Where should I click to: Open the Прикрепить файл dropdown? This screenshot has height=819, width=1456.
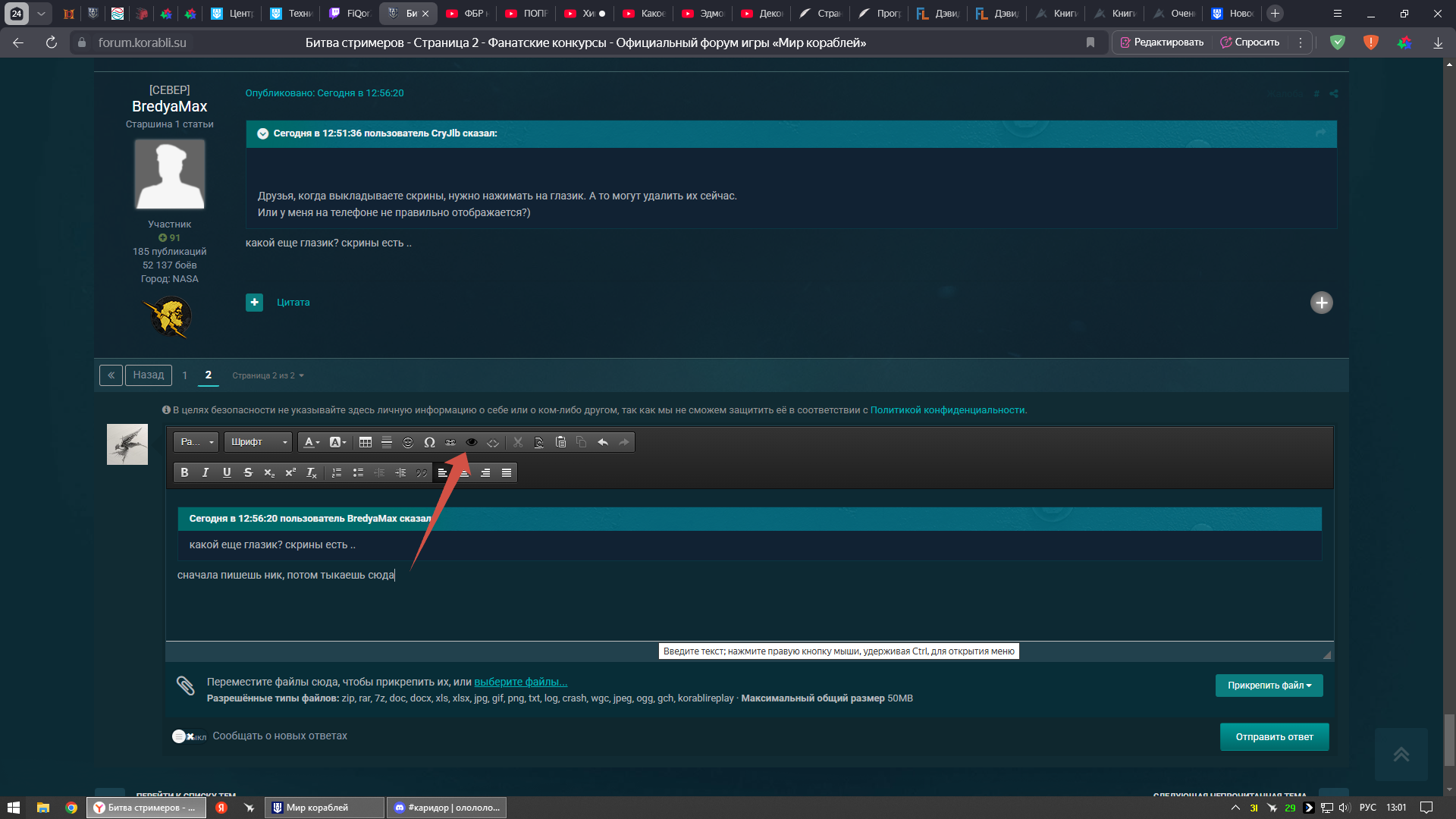point(1269,686)
